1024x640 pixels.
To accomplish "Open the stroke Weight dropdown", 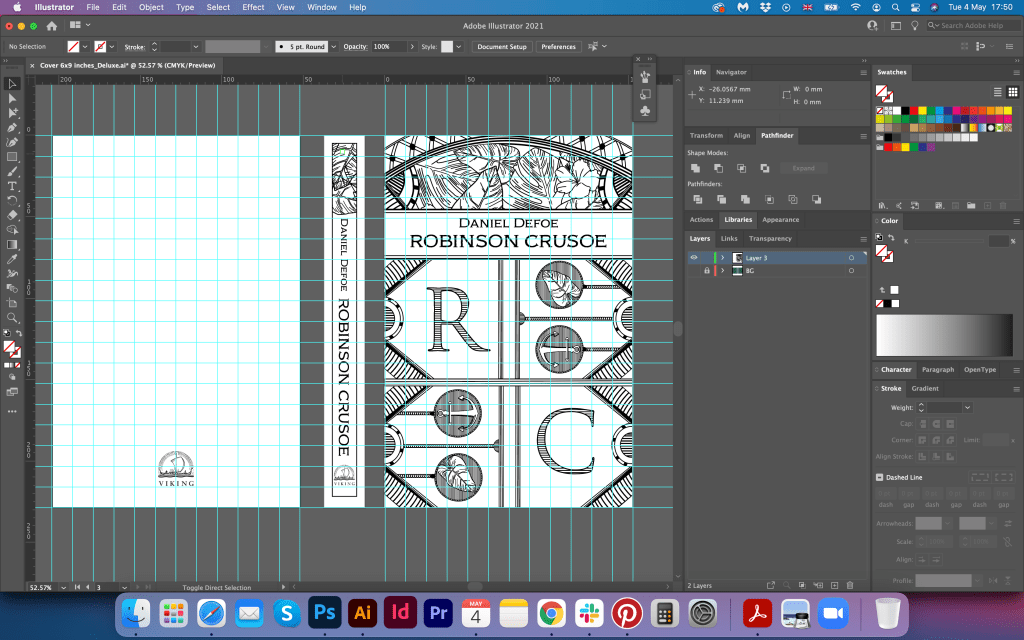I will pos(968,408).
